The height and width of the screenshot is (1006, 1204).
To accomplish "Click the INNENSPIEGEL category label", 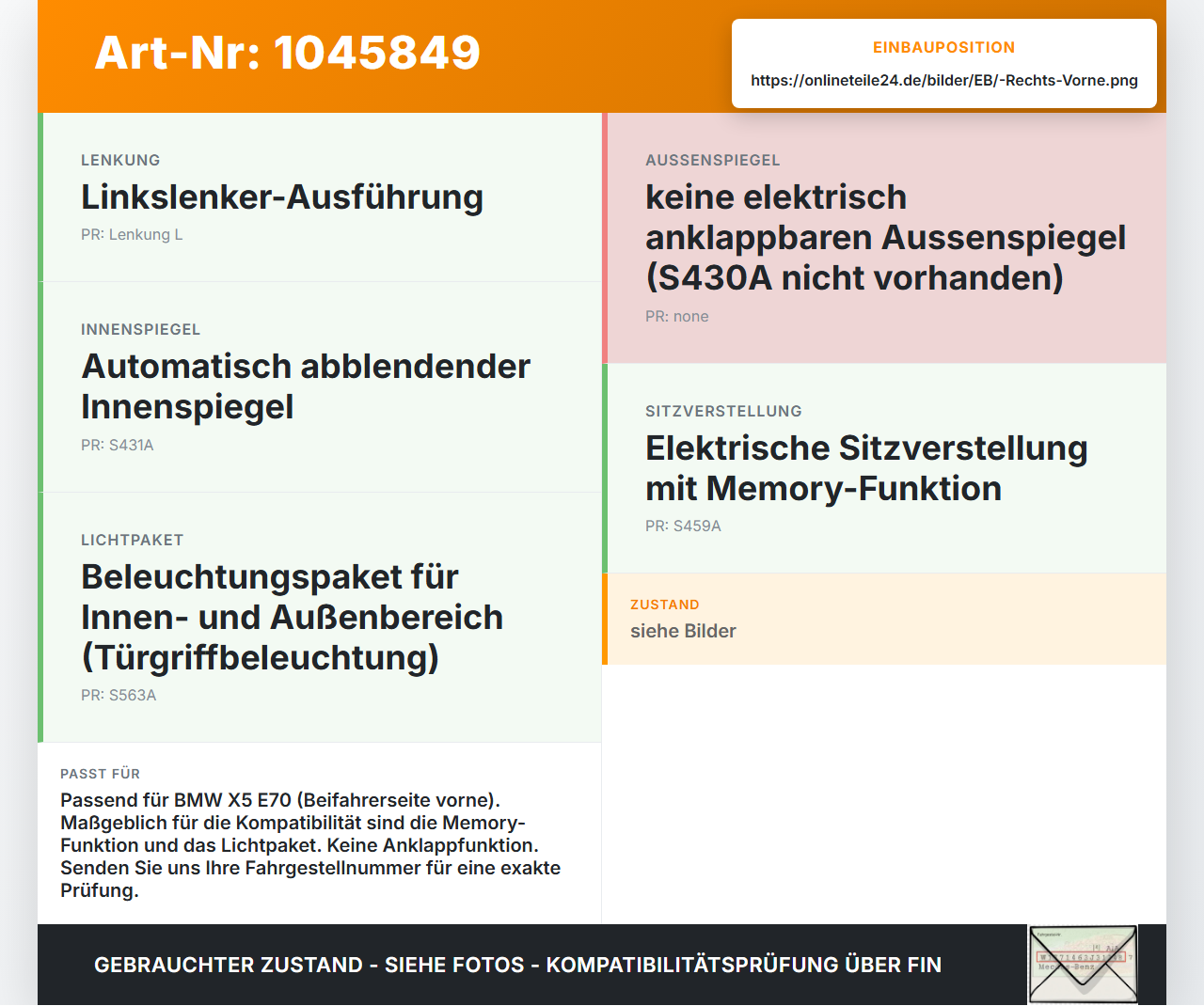I will pyautogui.click(x=140, y=329).
